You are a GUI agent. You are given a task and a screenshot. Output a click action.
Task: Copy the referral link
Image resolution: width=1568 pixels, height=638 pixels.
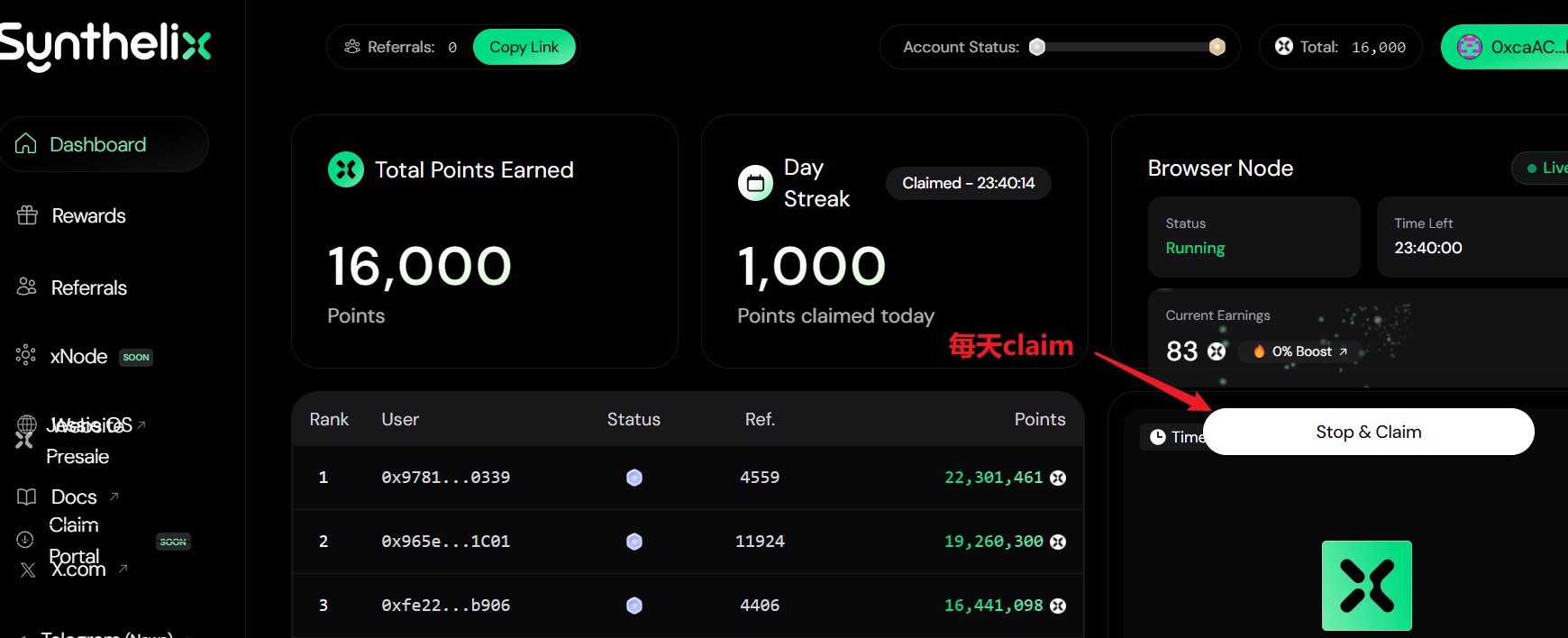pyautogui.click(x=524, y=47)
